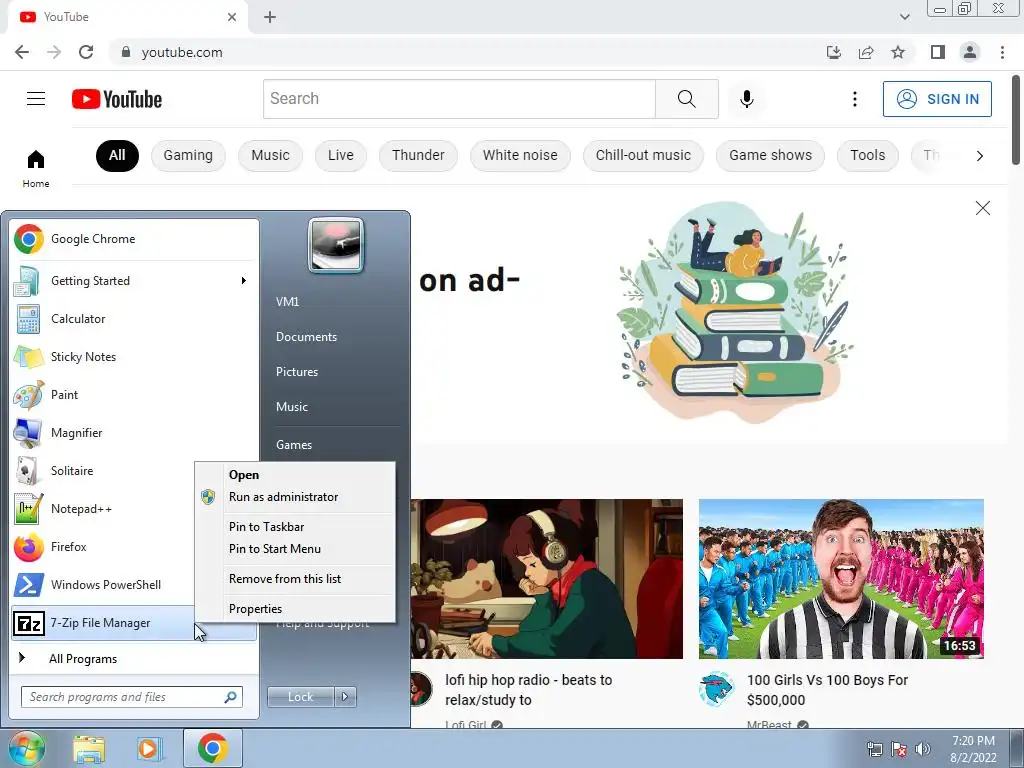
Task: Open VM1 user folder
Action: [x=287, y=302]
